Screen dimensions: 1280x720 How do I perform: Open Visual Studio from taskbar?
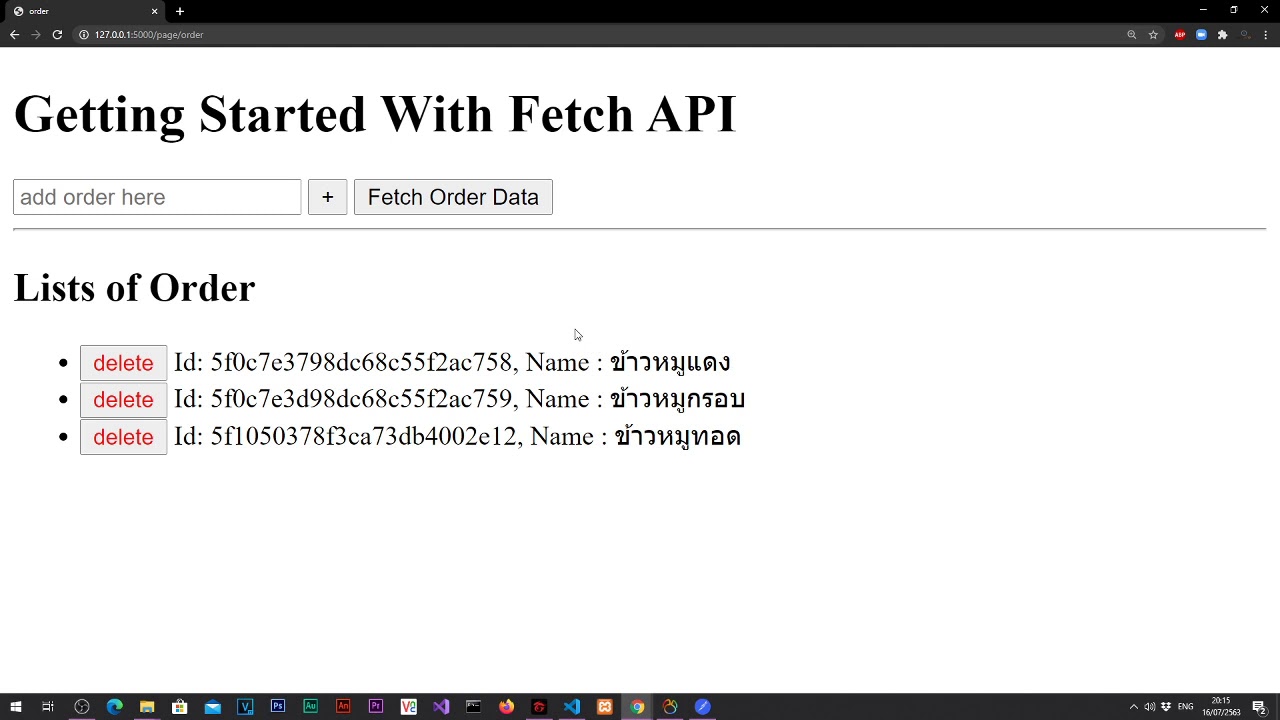point(441,707)
